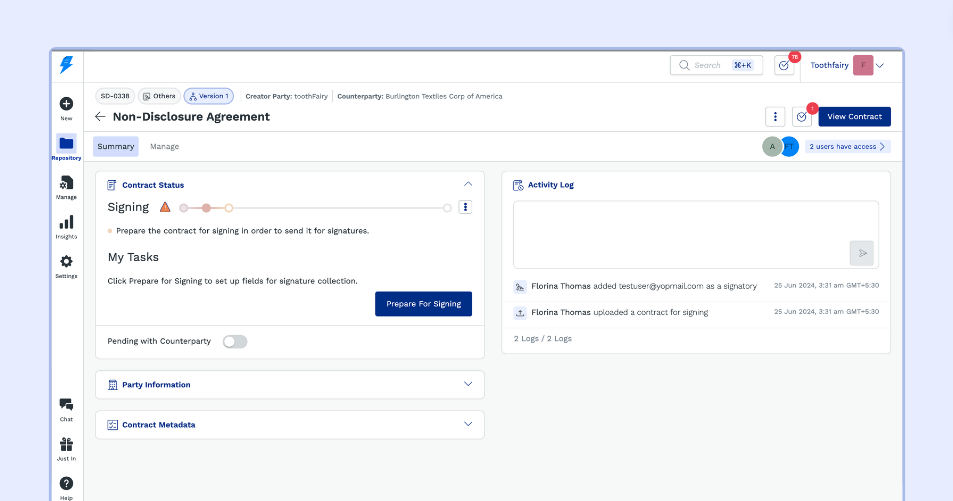
Task: Send the activity log comment
Action: coord(861,253)
